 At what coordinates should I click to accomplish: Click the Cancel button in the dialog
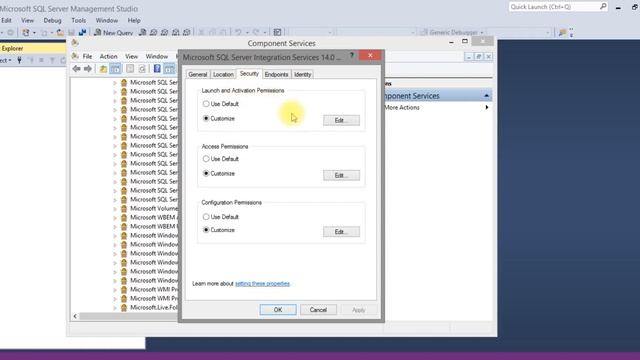pyautogui.click(x=318, y=310)
